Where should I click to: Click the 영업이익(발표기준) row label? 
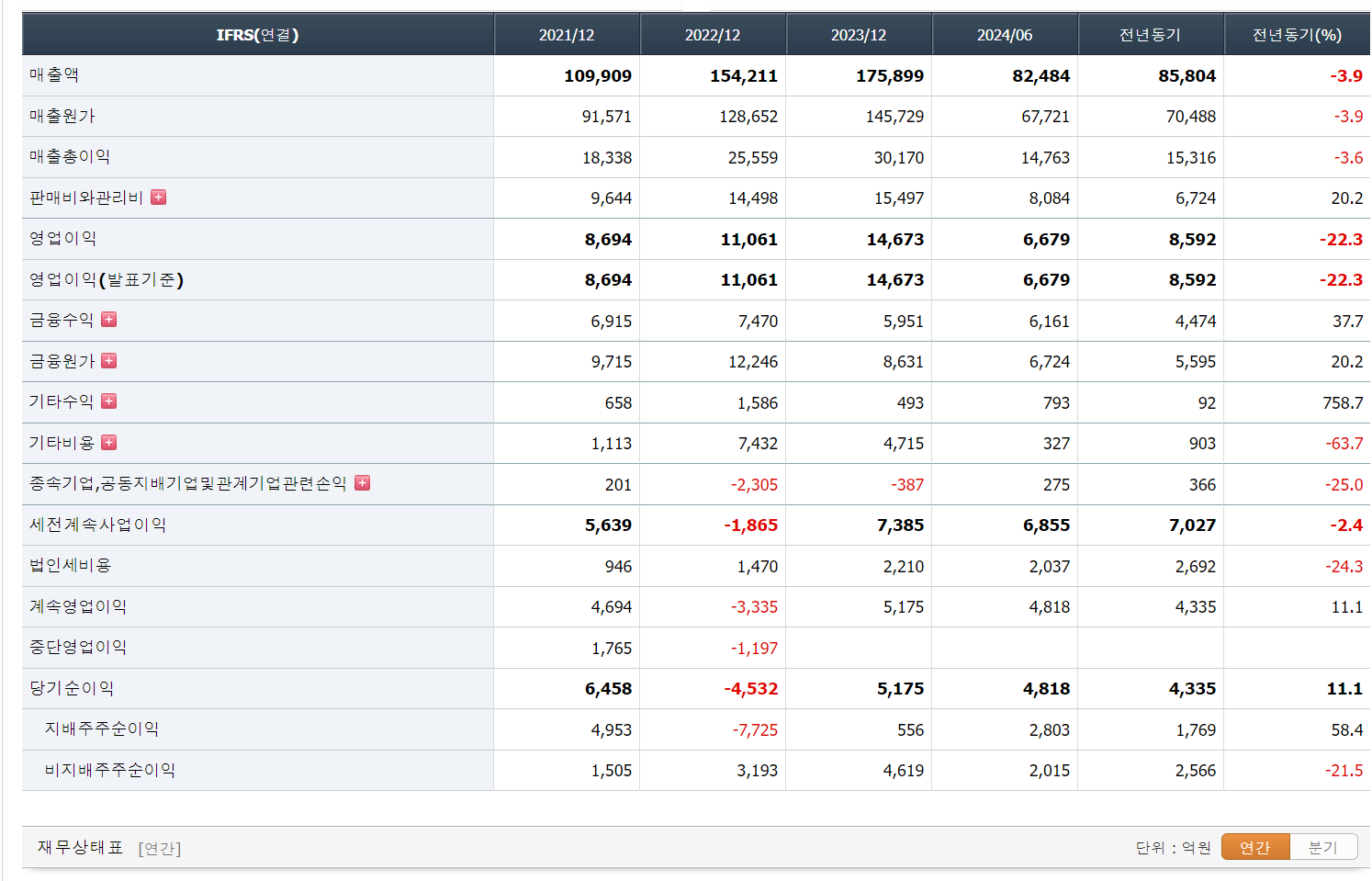(107, 279)
